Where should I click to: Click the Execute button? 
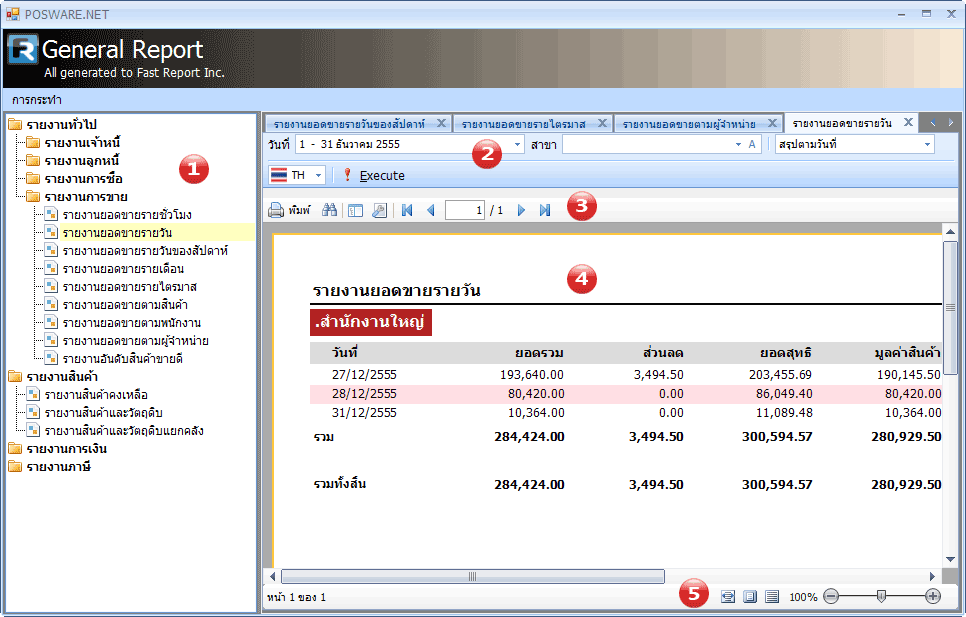(x=373, y=175)
